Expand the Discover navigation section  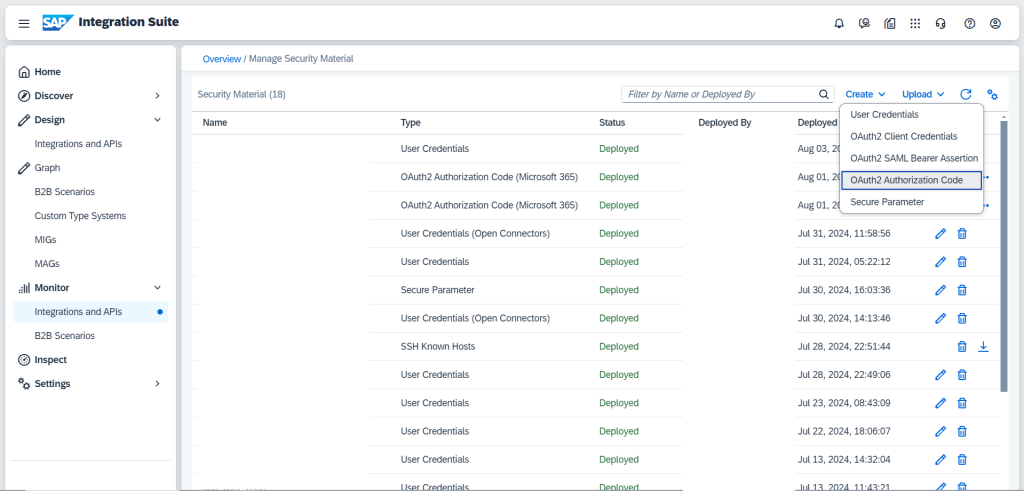coord(157,96)
